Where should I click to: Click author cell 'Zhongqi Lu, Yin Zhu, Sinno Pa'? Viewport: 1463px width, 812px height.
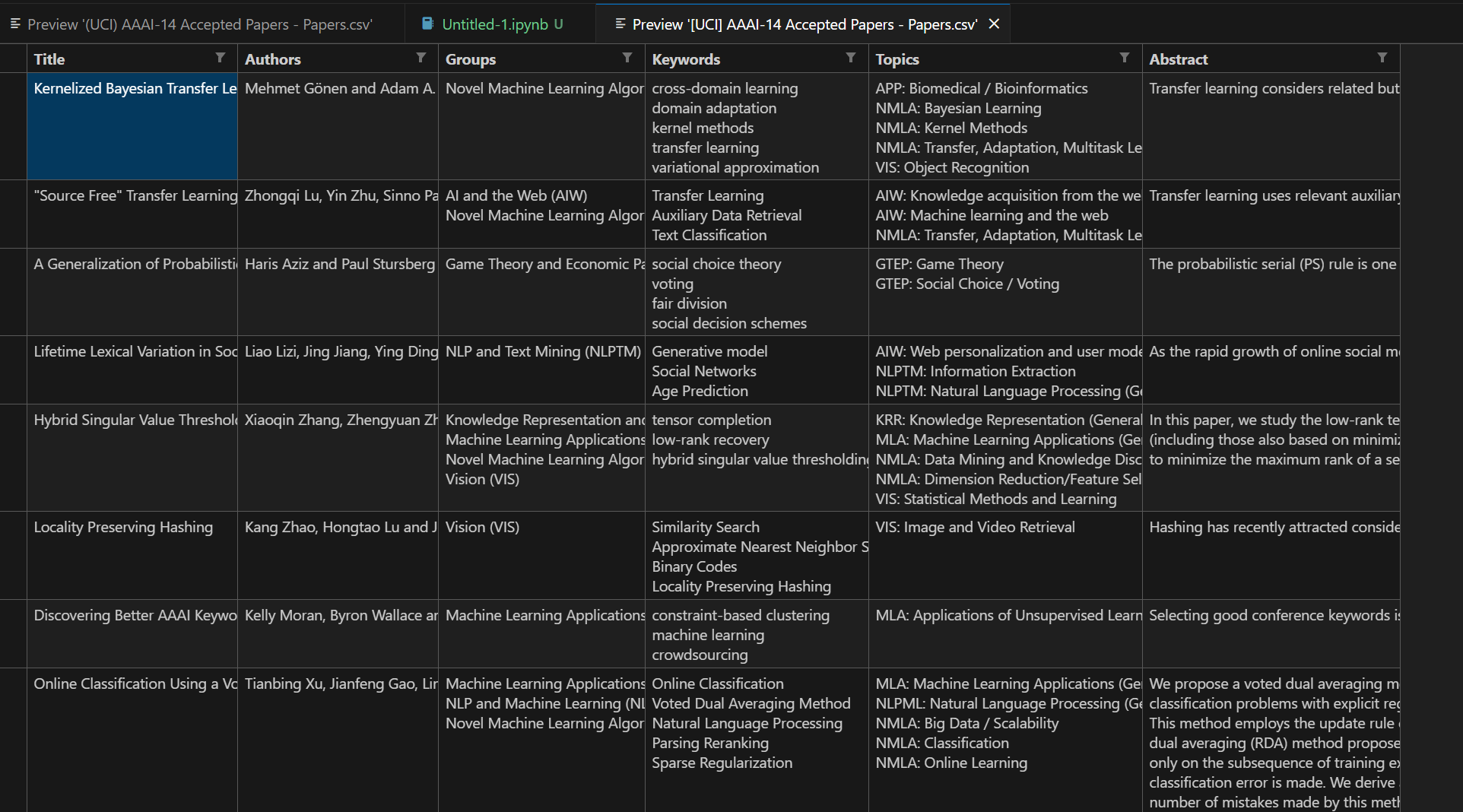pos(338,214)
